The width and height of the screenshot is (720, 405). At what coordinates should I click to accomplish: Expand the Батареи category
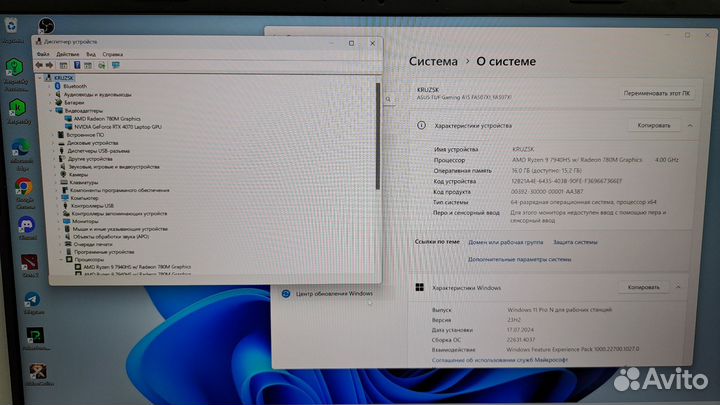pyautogui.click(x=51, y=102)
